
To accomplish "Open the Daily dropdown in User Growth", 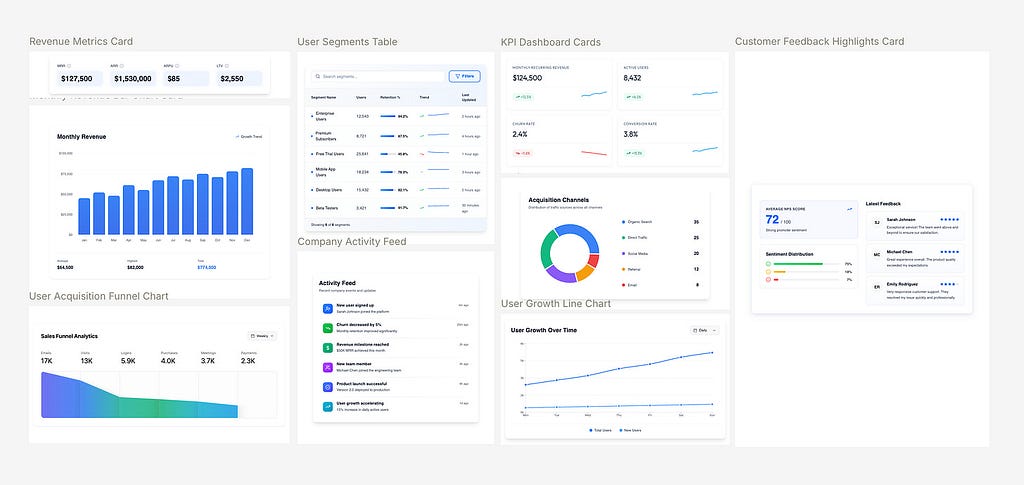I will click(704, 330).
